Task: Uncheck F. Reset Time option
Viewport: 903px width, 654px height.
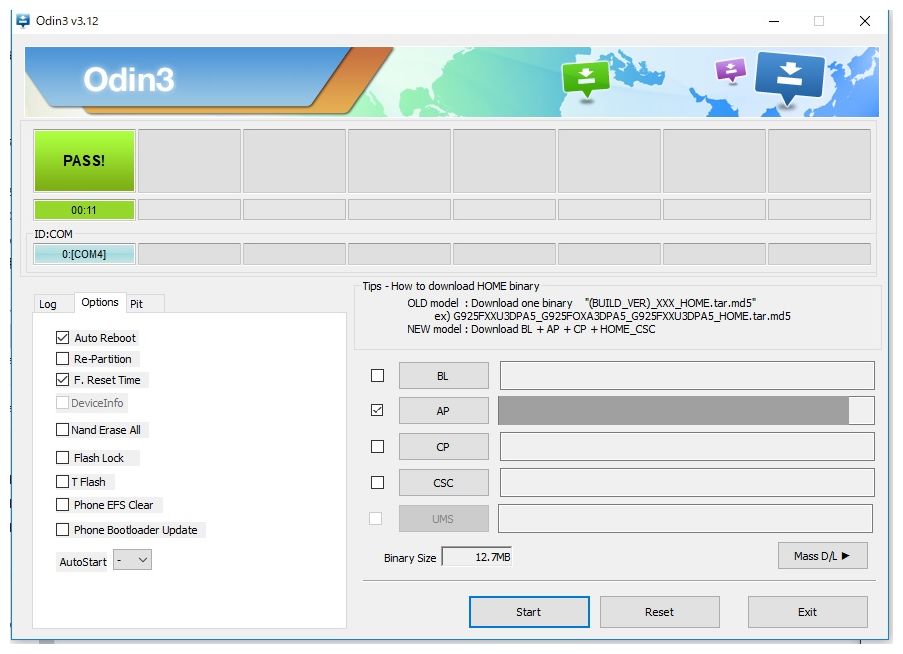Action: (x=62, y=380)
